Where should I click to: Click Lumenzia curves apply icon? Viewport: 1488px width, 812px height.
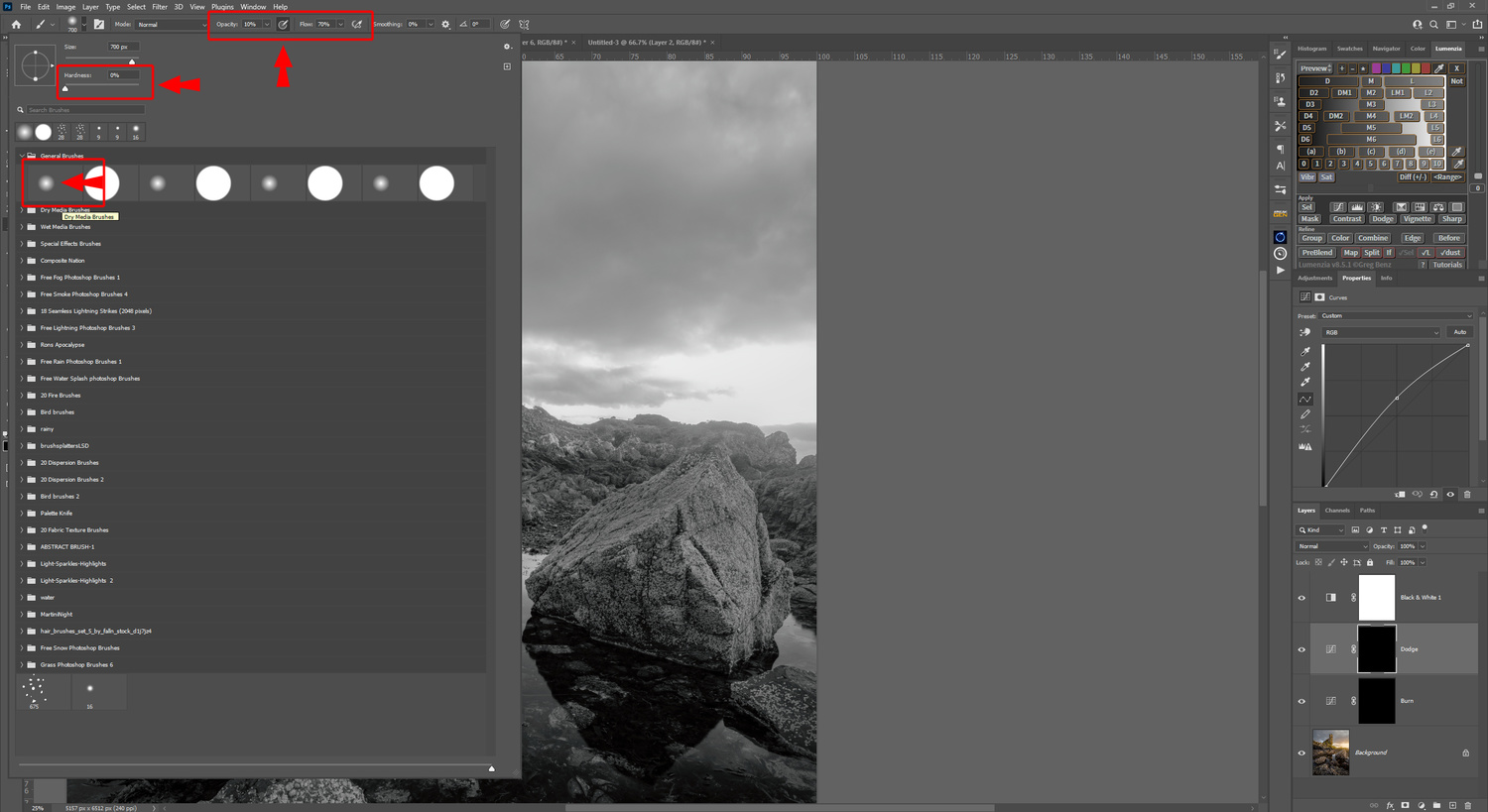(1338, 207)
